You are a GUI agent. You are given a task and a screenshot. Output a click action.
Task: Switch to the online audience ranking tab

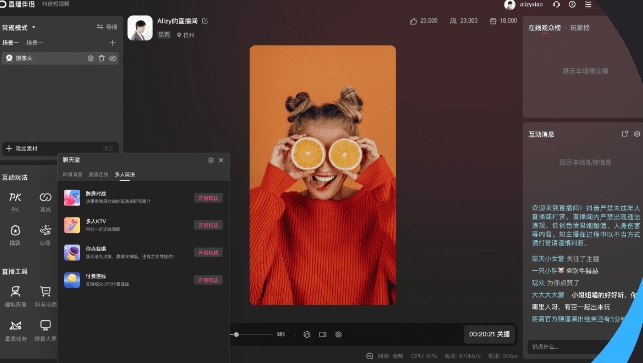[544, 28]
